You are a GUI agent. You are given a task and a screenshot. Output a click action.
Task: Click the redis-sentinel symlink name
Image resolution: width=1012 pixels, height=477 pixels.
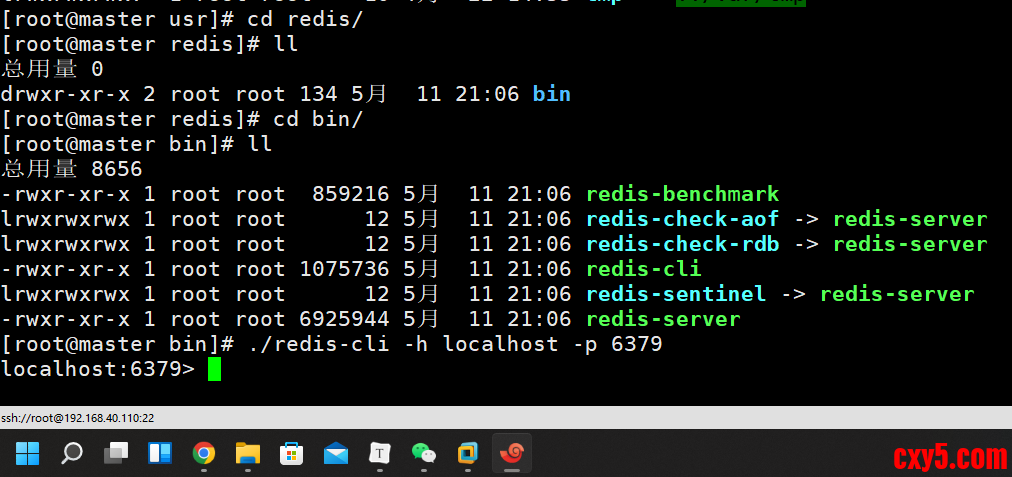[675, 294]
